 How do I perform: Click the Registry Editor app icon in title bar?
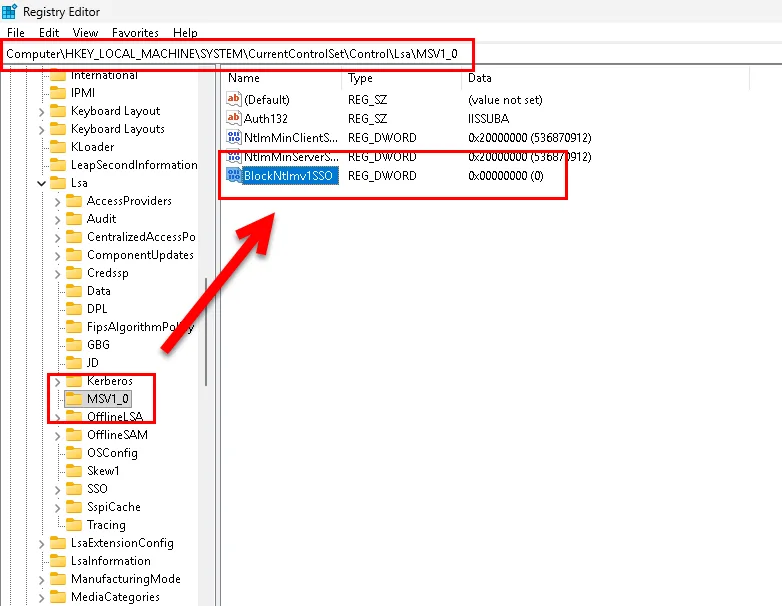(9, 11)
